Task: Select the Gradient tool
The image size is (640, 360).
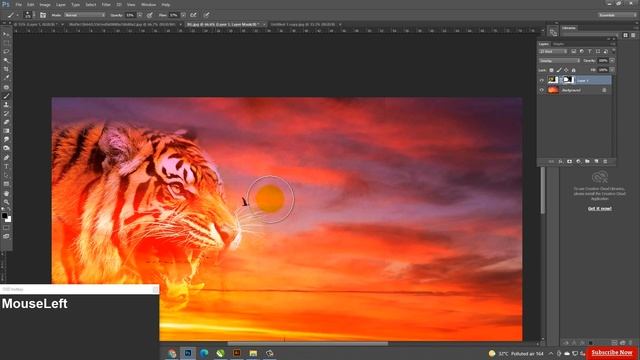Action: [6, 131]
